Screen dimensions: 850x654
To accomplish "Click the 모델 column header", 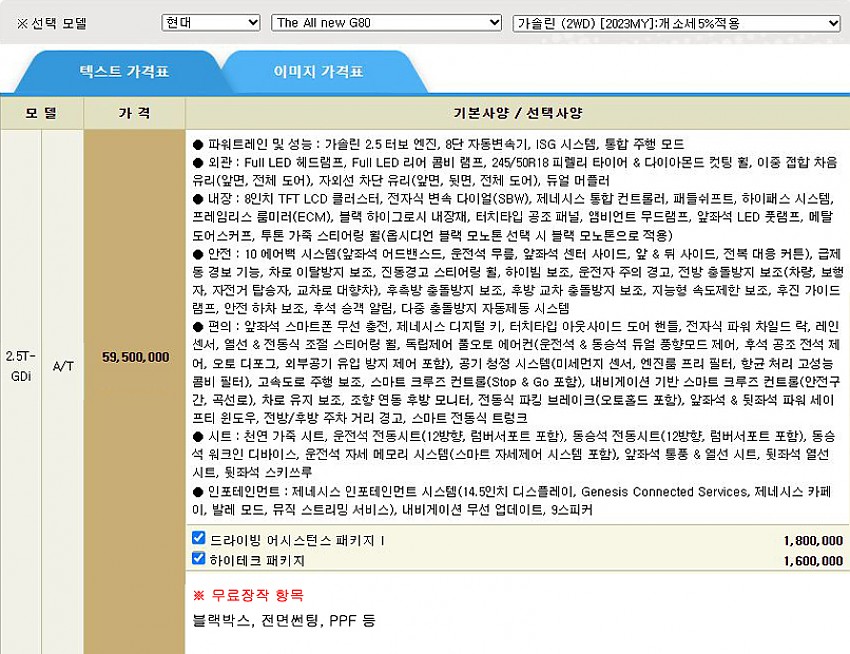I will 41,113.
